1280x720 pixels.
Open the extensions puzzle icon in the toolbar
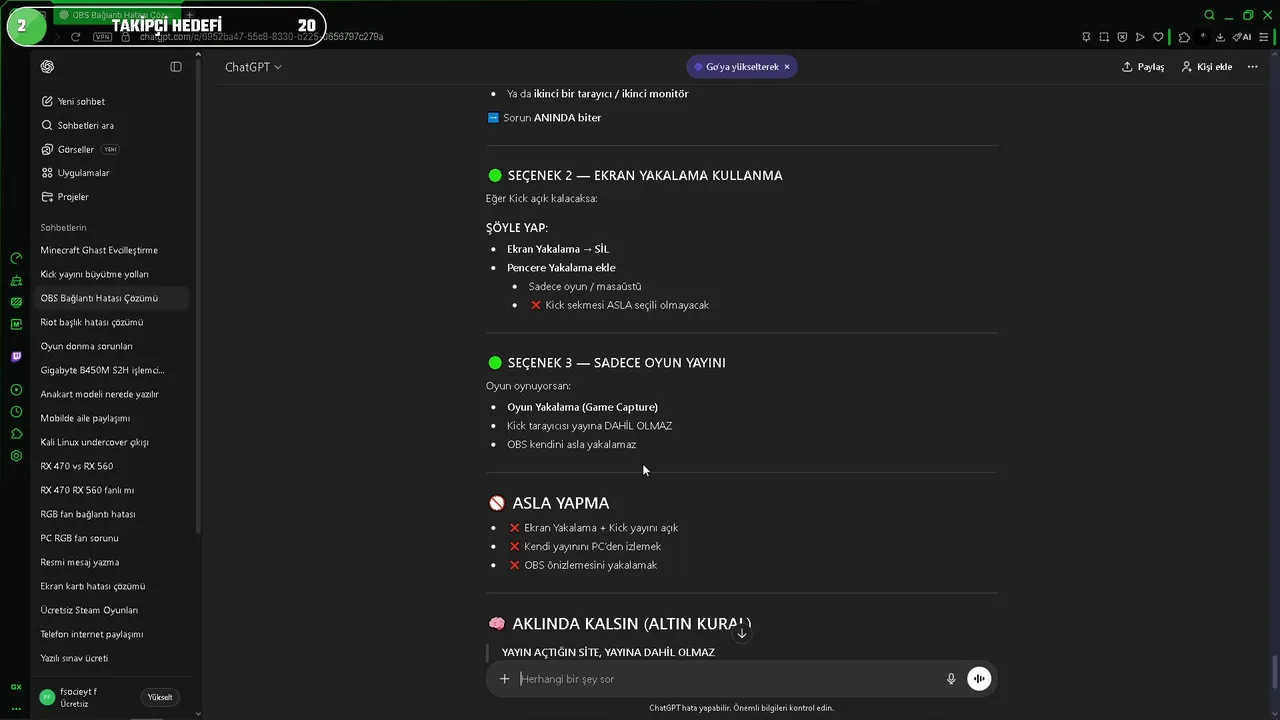[1184, 37]
